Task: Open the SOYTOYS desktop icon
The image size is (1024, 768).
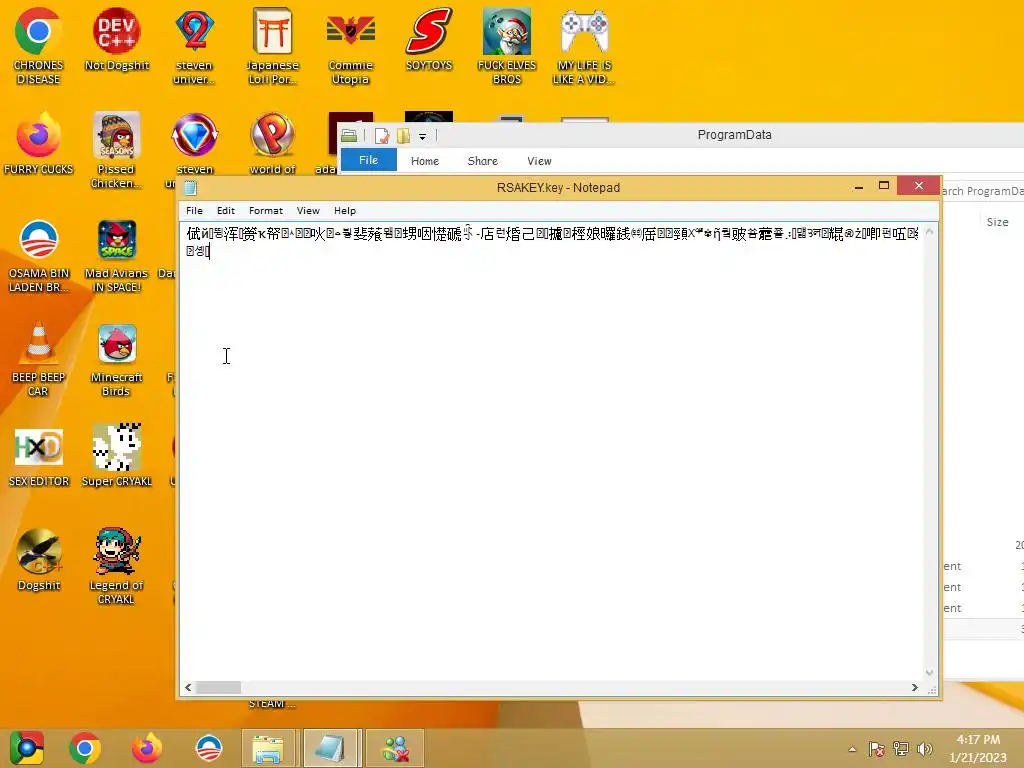Action: [429, 39]
